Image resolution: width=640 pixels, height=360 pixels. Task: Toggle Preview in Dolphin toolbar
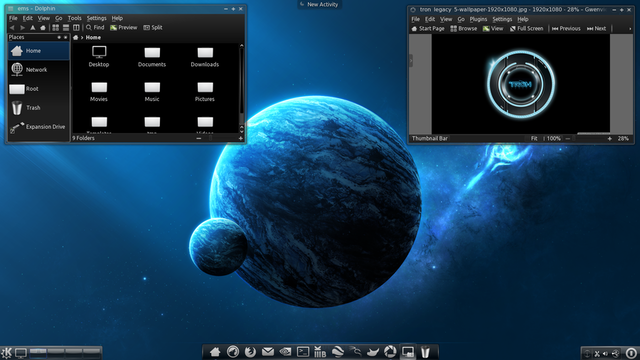click(124, 28)
